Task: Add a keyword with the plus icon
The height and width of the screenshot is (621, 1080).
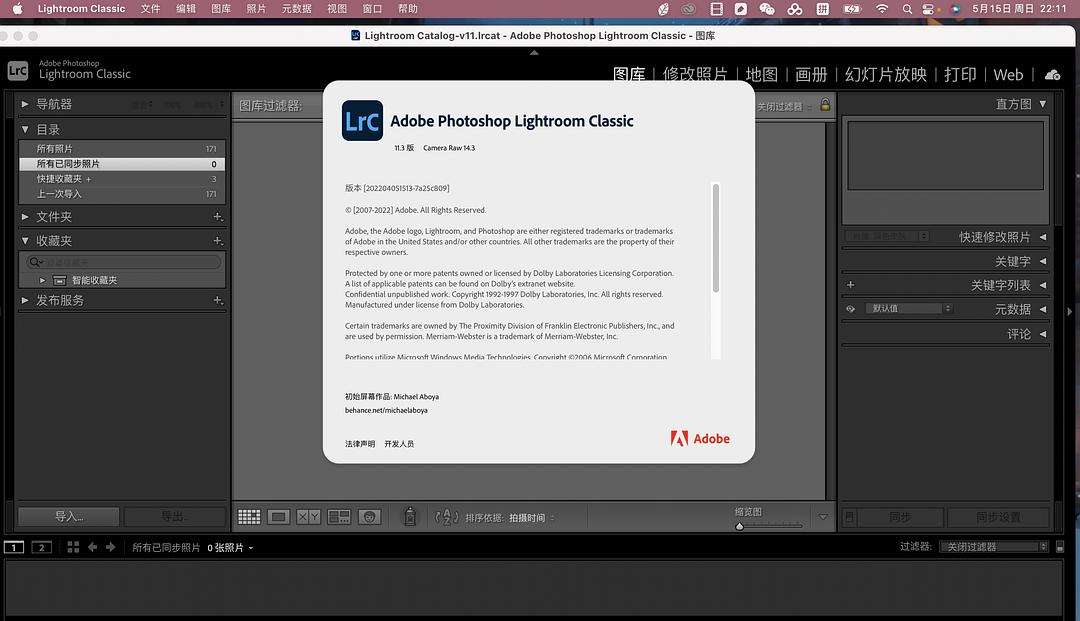Action: [851, 284]
